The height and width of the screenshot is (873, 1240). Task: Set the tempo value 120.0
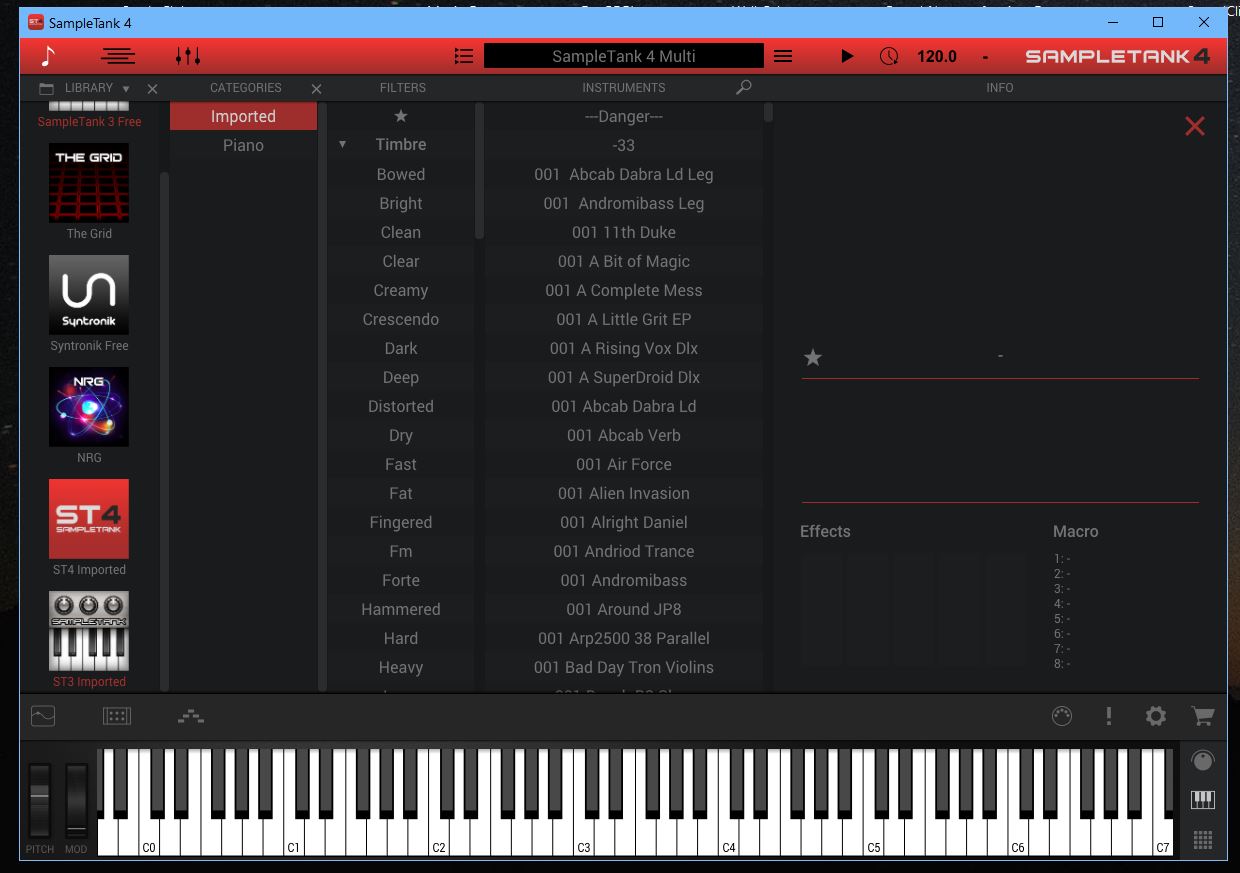tap(937, 56)
